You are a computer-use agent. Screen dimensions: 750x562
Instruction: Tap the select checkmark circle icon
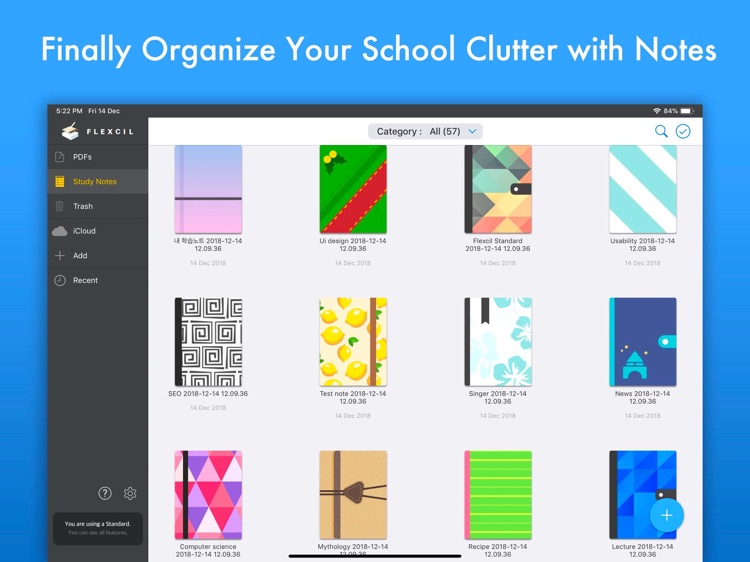pos(683,131)
